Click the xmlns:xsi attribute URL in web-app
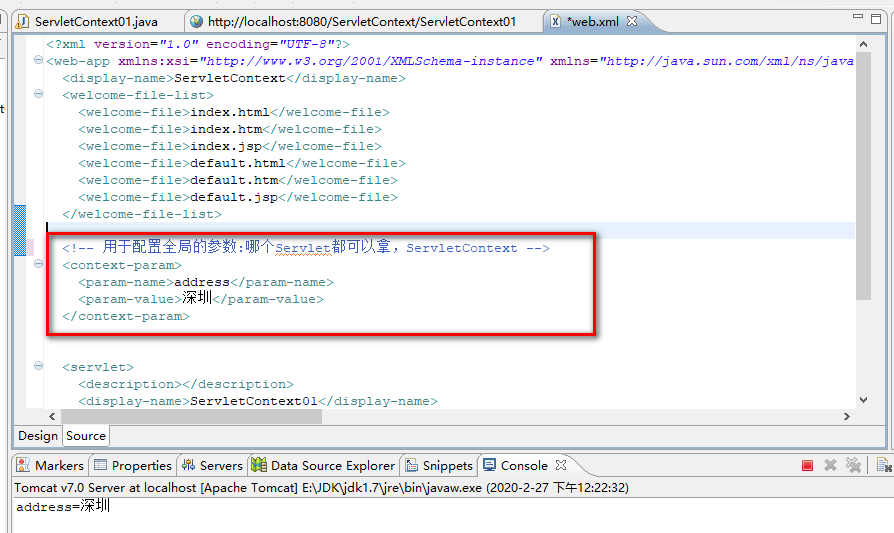This screenshot has width=894, height=533. [371, 61]
